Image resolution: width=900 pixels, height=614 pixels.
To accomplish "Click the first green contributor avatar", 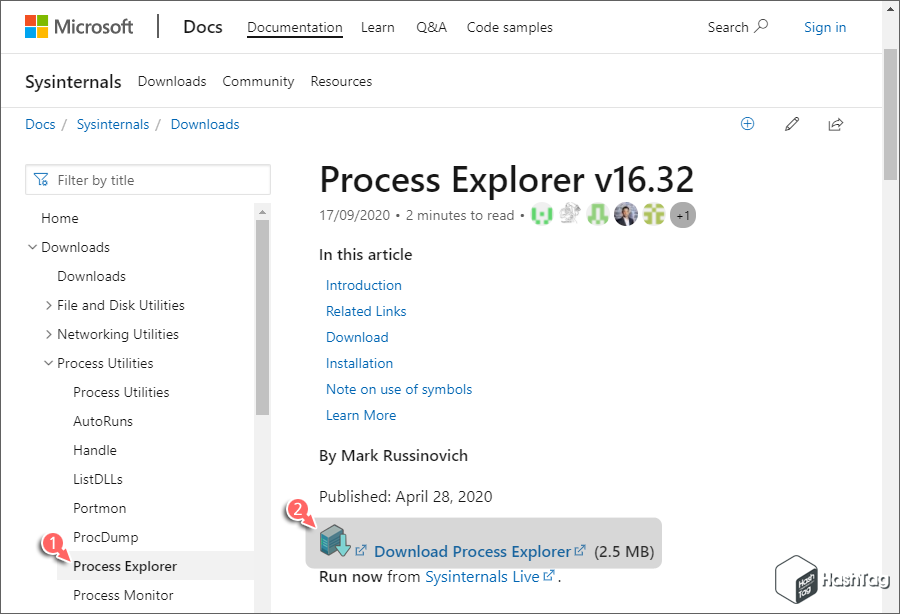I will coord(541,214).
